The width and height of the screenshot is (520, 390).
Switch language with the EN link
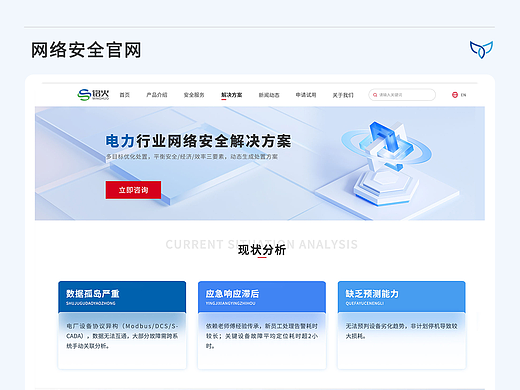[x=463, y=95]
